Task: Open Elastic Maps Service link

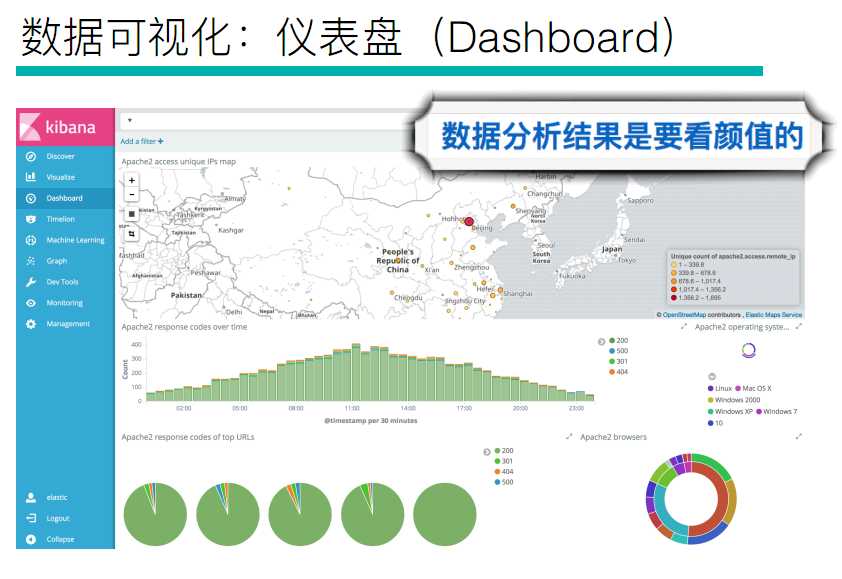Action: pyautogui.click(x=773, y=315)
